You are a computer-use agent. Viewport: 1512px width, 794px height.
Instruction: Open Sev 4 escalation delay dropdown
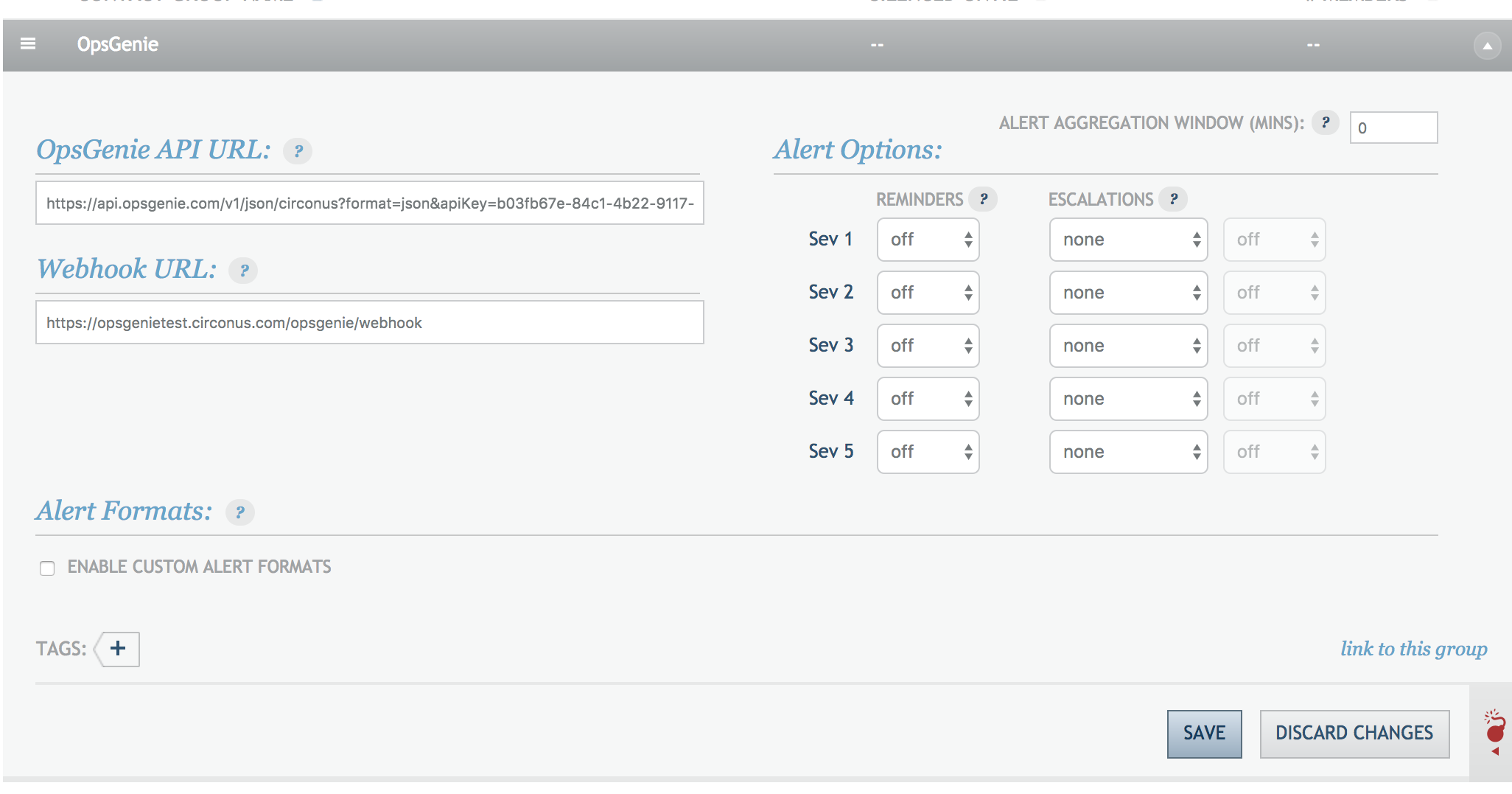click(1274, 399)
